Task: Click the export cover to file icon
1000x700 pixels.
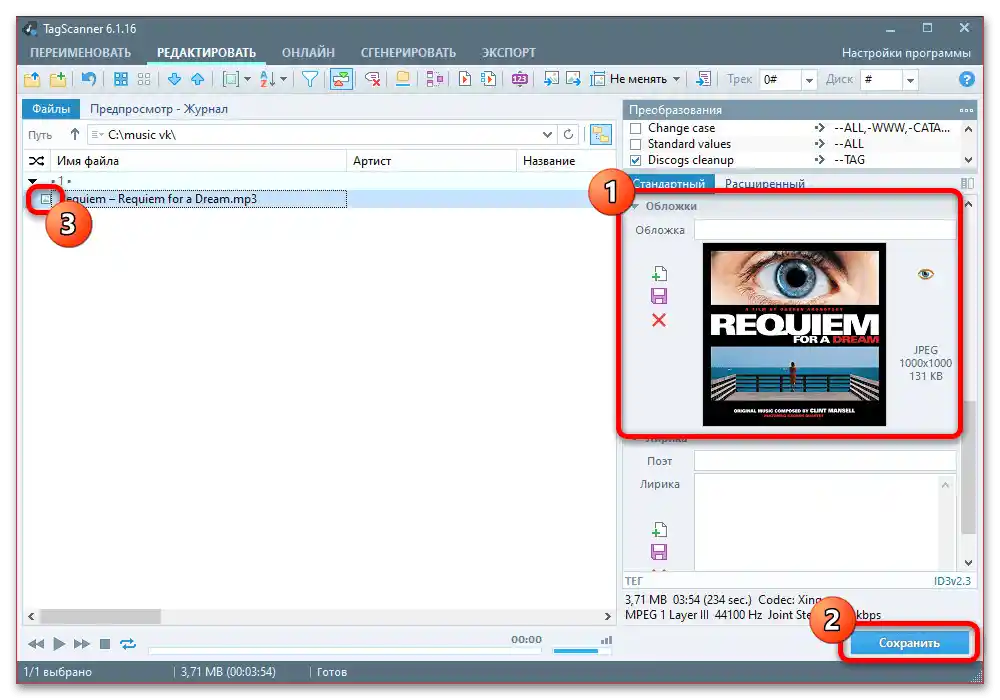Action: [574, 79]
